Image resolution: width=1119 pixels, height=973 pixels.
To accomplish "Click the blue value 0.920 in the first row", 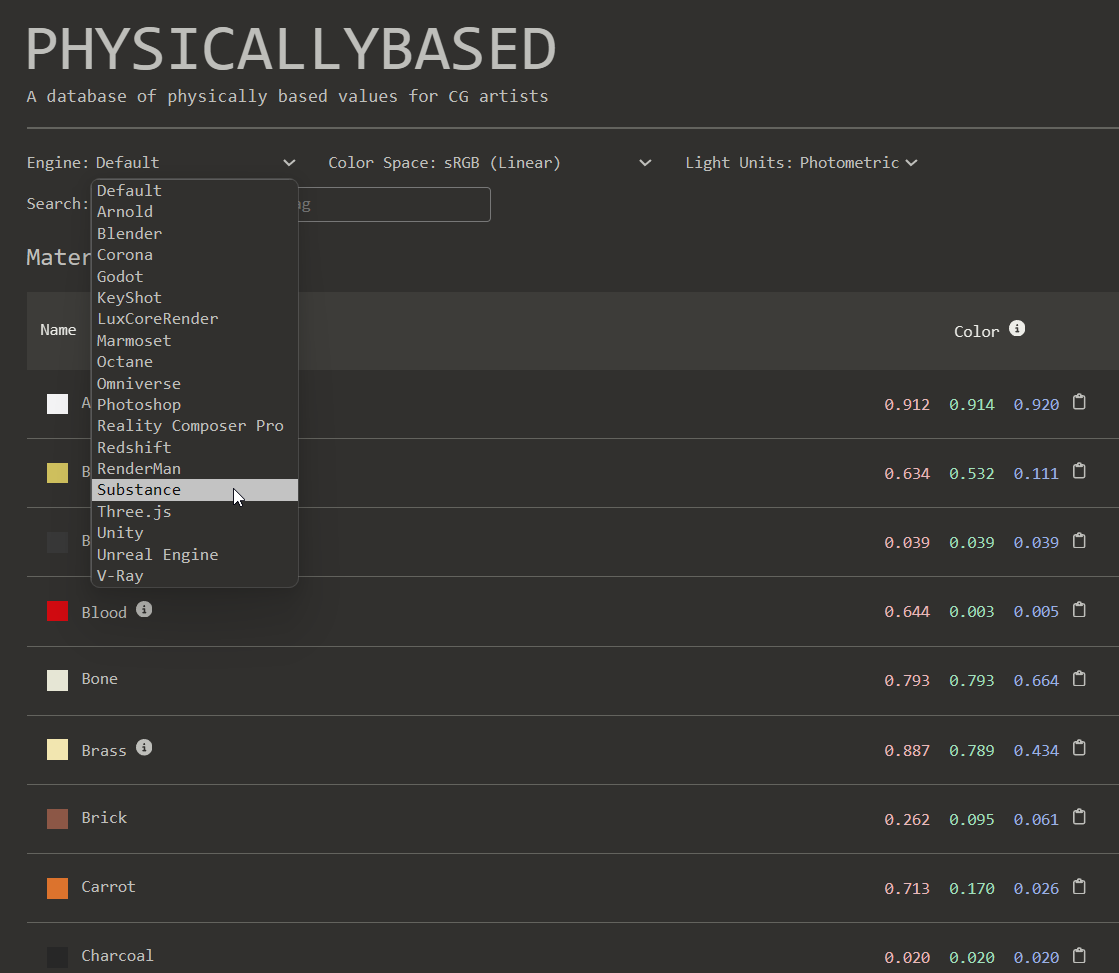I will 1036,405.
